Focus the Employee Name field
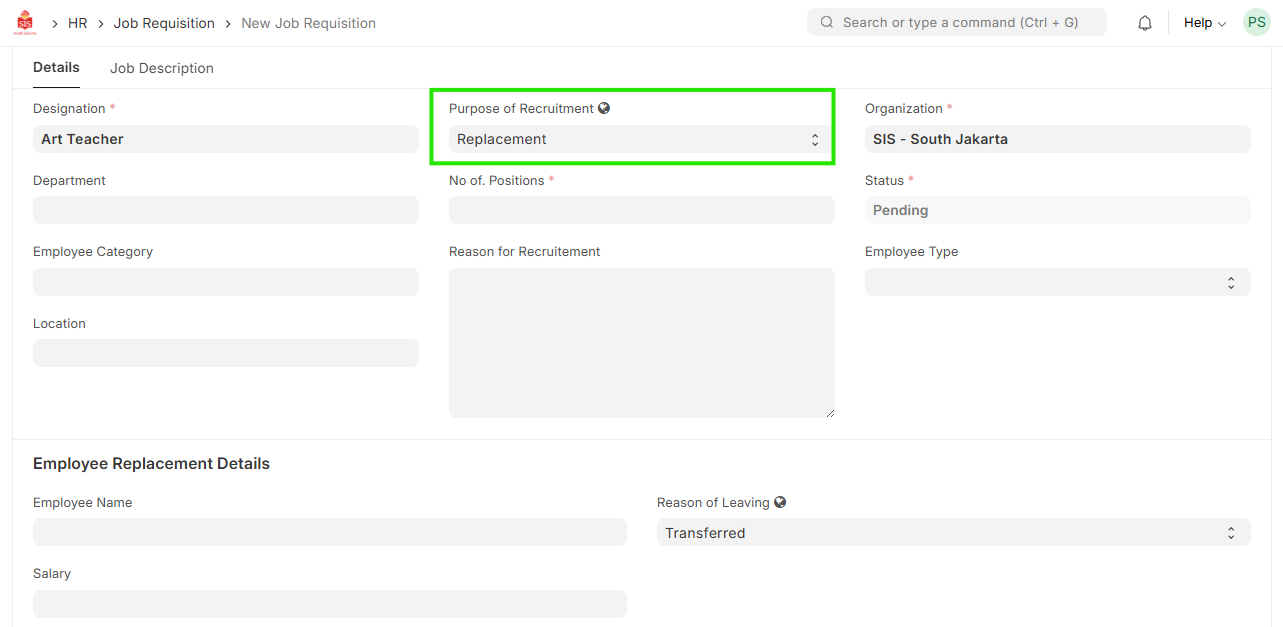Screen dimensions: 1283x627 click(x=329, y=532)
